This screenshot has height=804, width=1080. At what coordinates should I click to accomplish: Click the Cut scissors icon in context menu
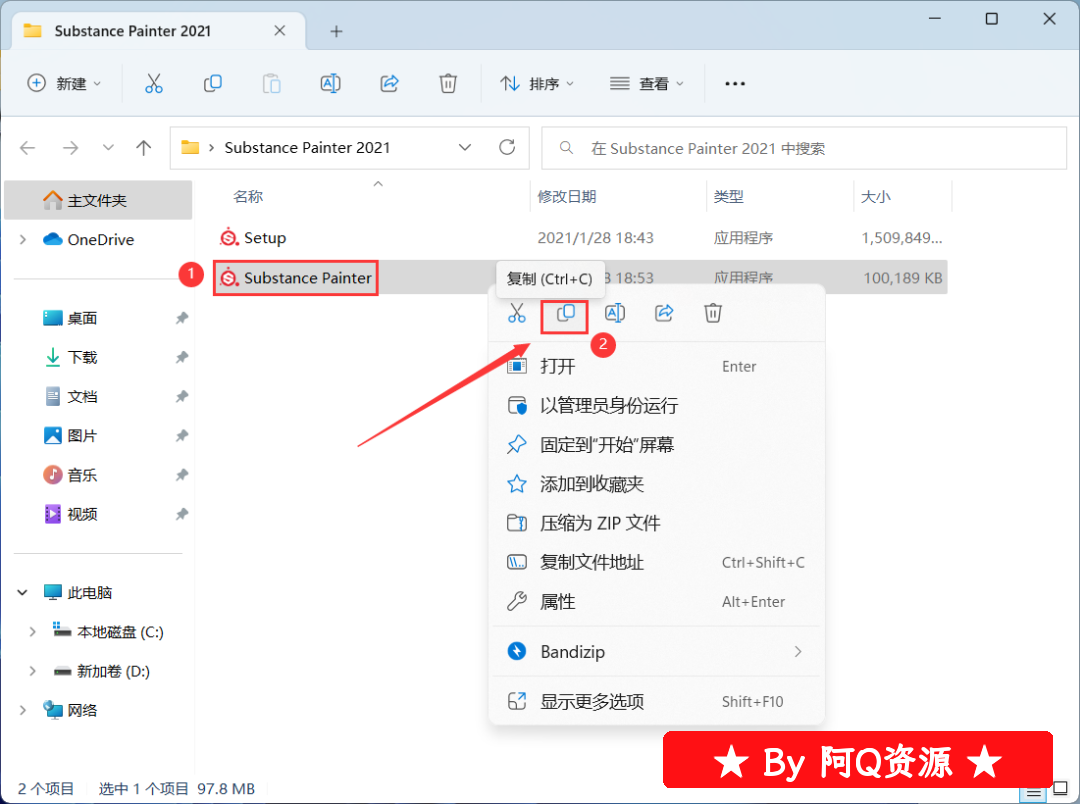pyautogui.click(x=516, y=313)
